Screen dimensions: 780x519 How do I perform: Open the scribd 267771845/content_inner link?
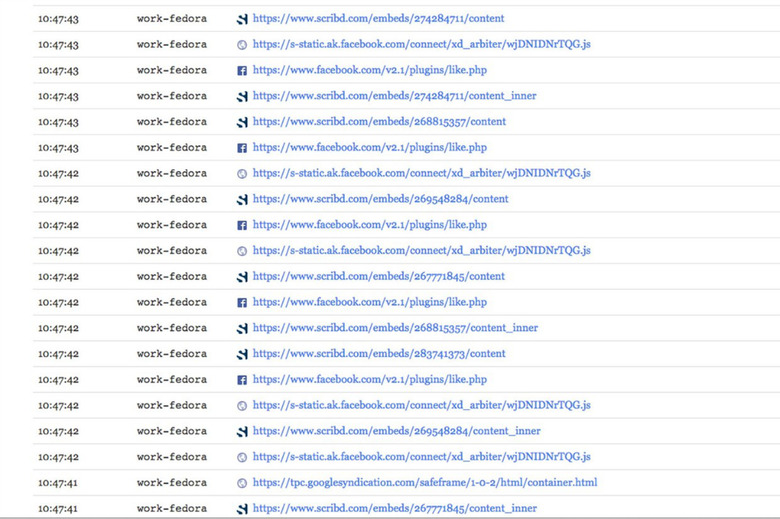(x=395, y=508)
